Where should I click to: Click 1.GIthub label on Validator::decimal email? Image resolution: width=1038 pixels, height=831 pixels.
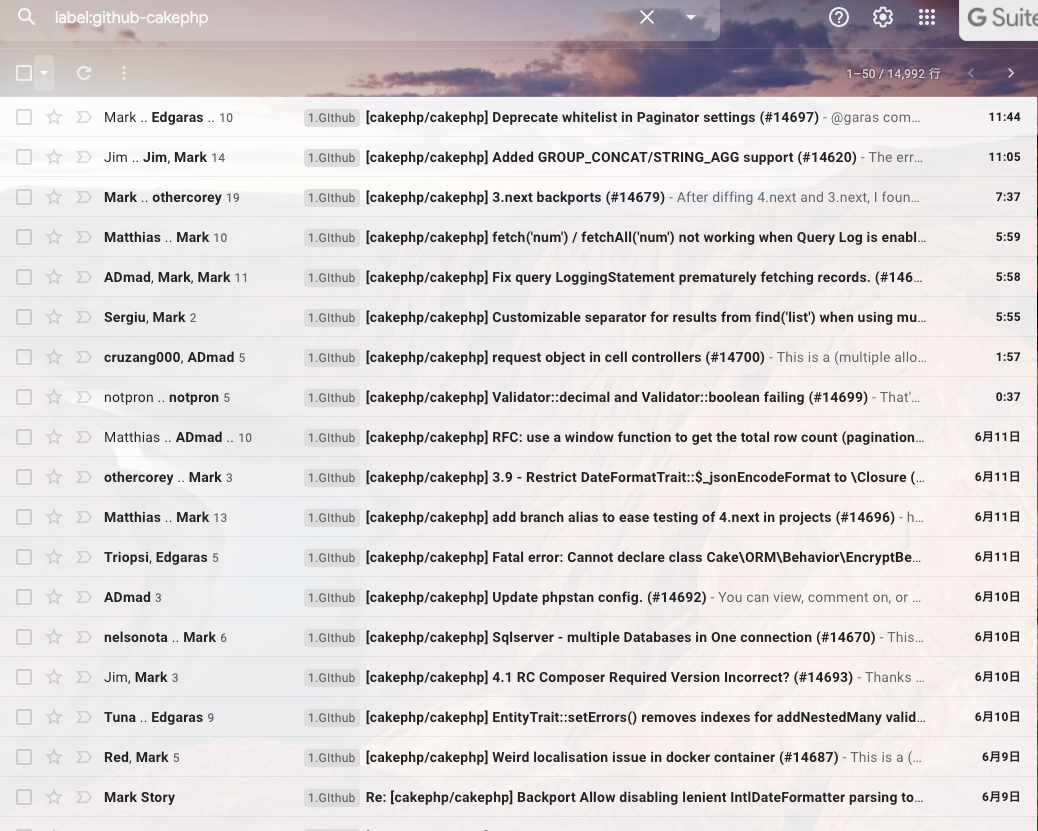coord(332,397)
